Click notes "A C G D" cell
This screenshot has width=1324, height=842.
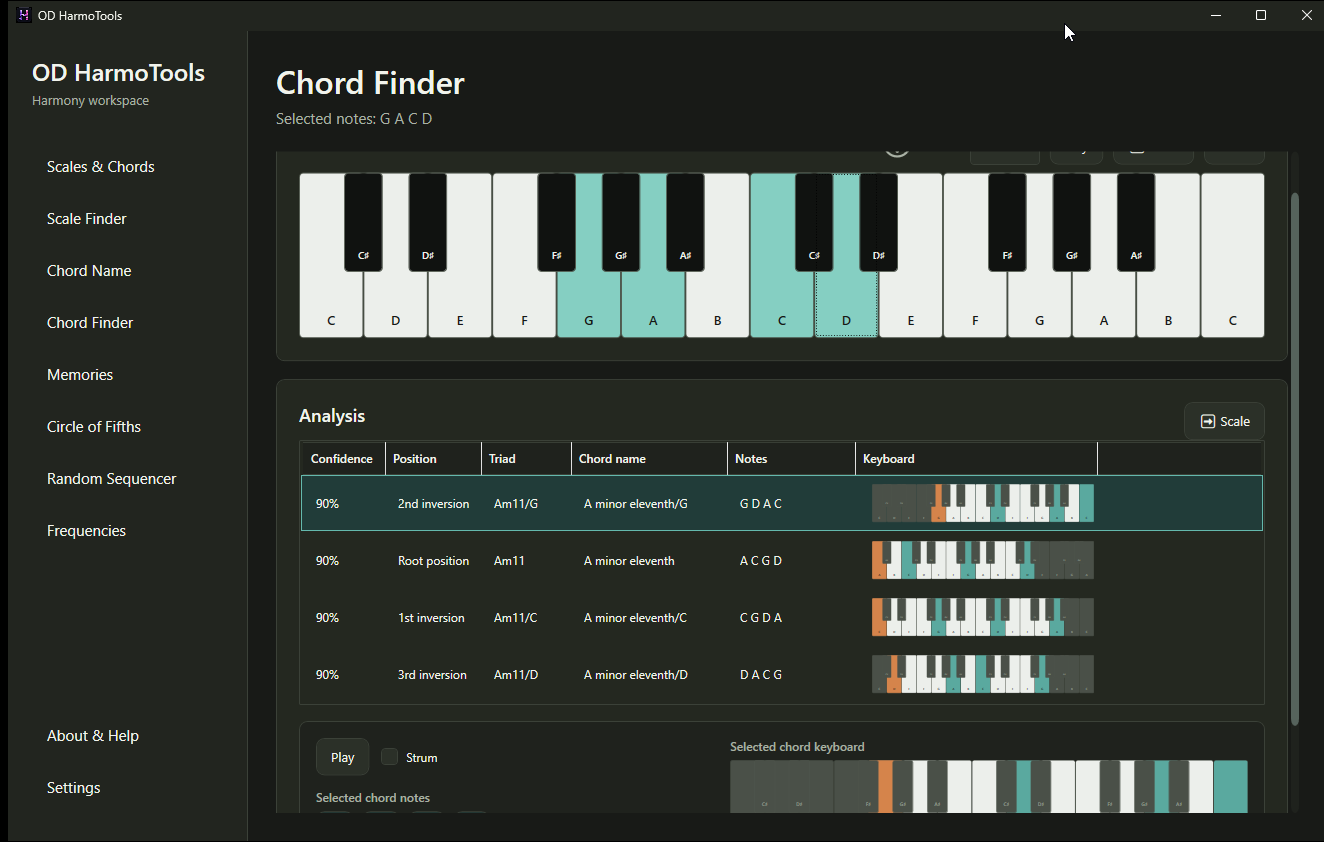click(761, 561)
